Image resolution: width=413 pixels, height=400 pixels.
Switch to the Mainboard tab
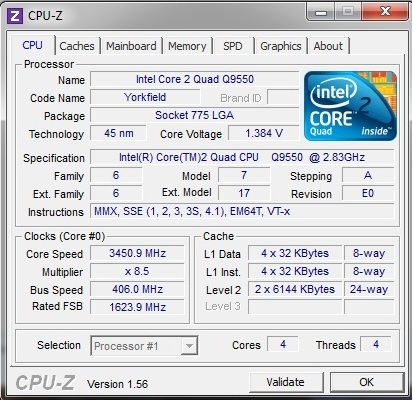pyautogui.click(x=131, y=46)
